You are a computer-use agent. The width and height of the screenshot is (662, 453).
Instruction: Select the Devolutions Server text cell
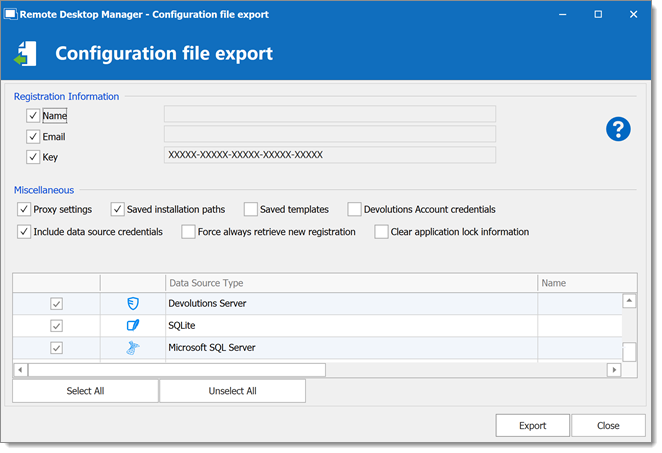pos(351,304)
